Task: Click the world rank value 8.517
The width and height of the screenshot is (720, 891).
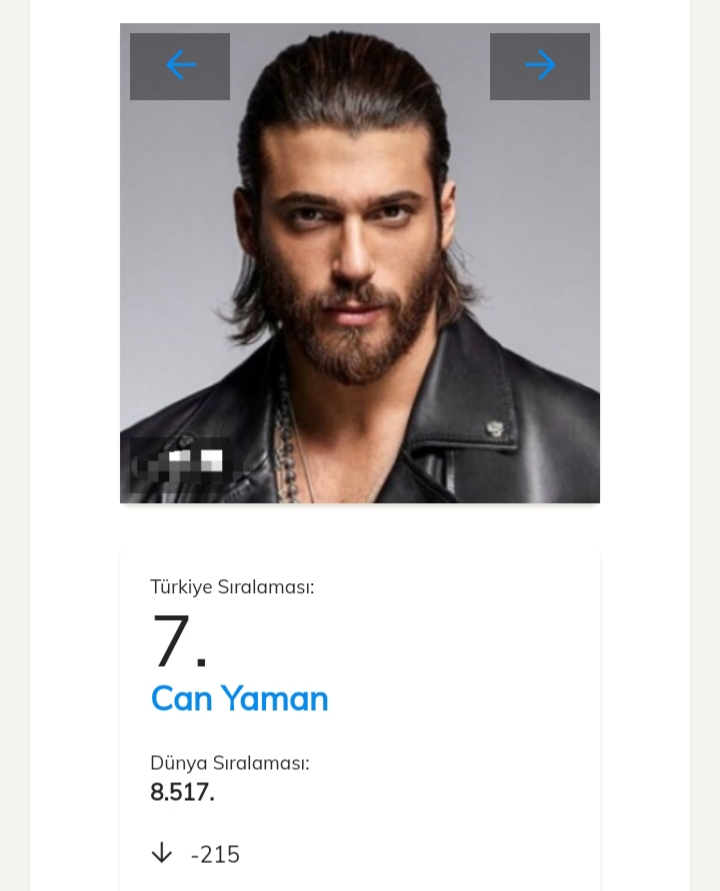Action: point(182,792)
